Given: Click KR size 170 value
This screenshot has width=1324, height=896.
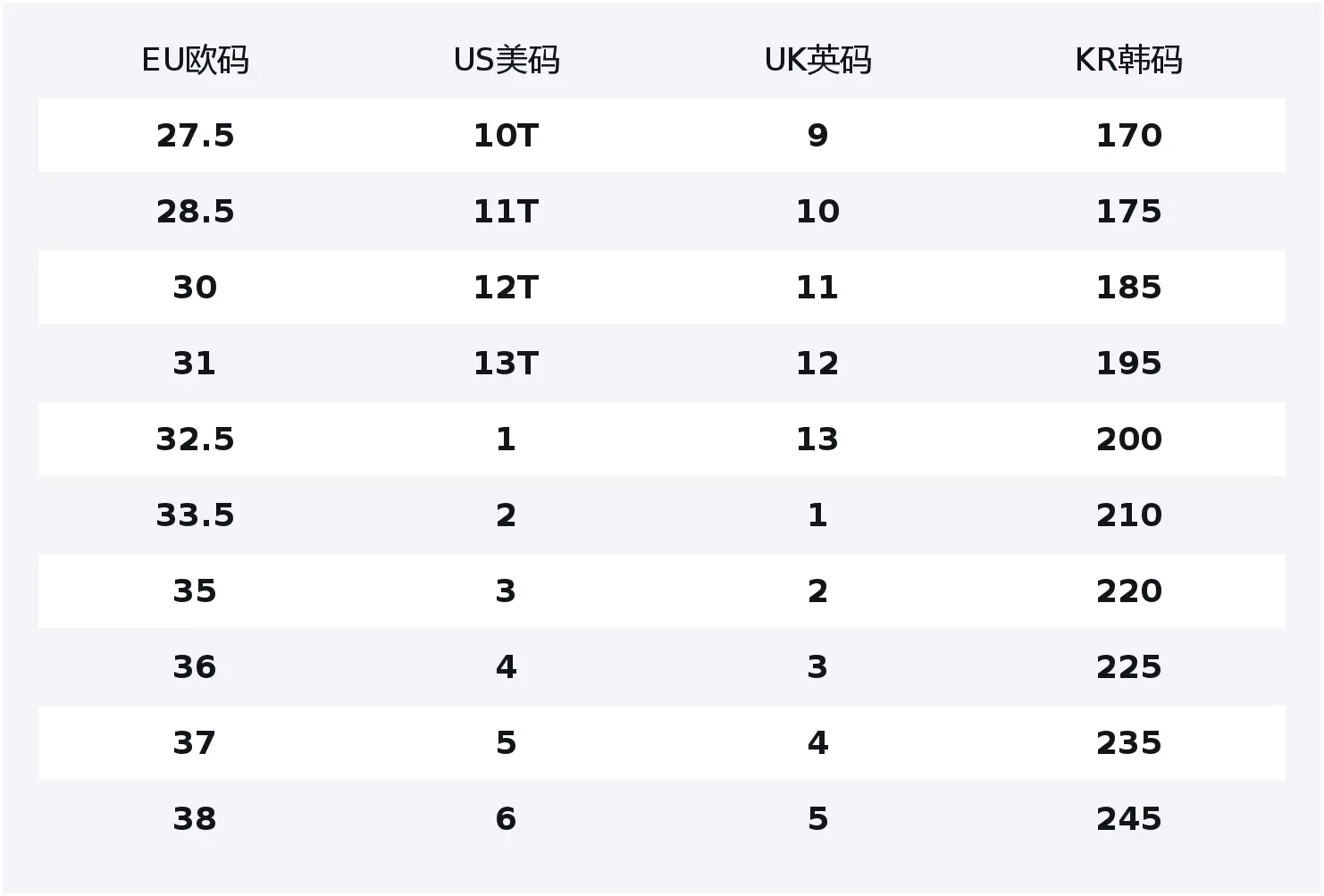Looking at the screenshot, I should pyautogui.click(x=1128, y=136).
